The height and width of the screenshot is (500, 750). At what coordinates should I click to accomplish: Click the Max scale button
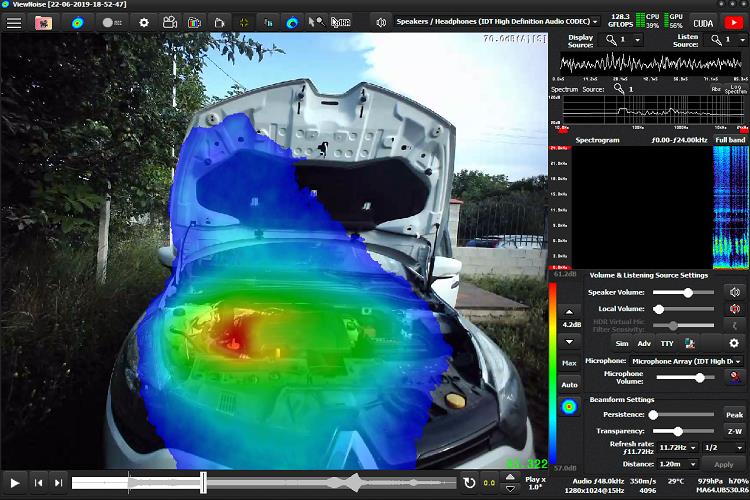569,363
